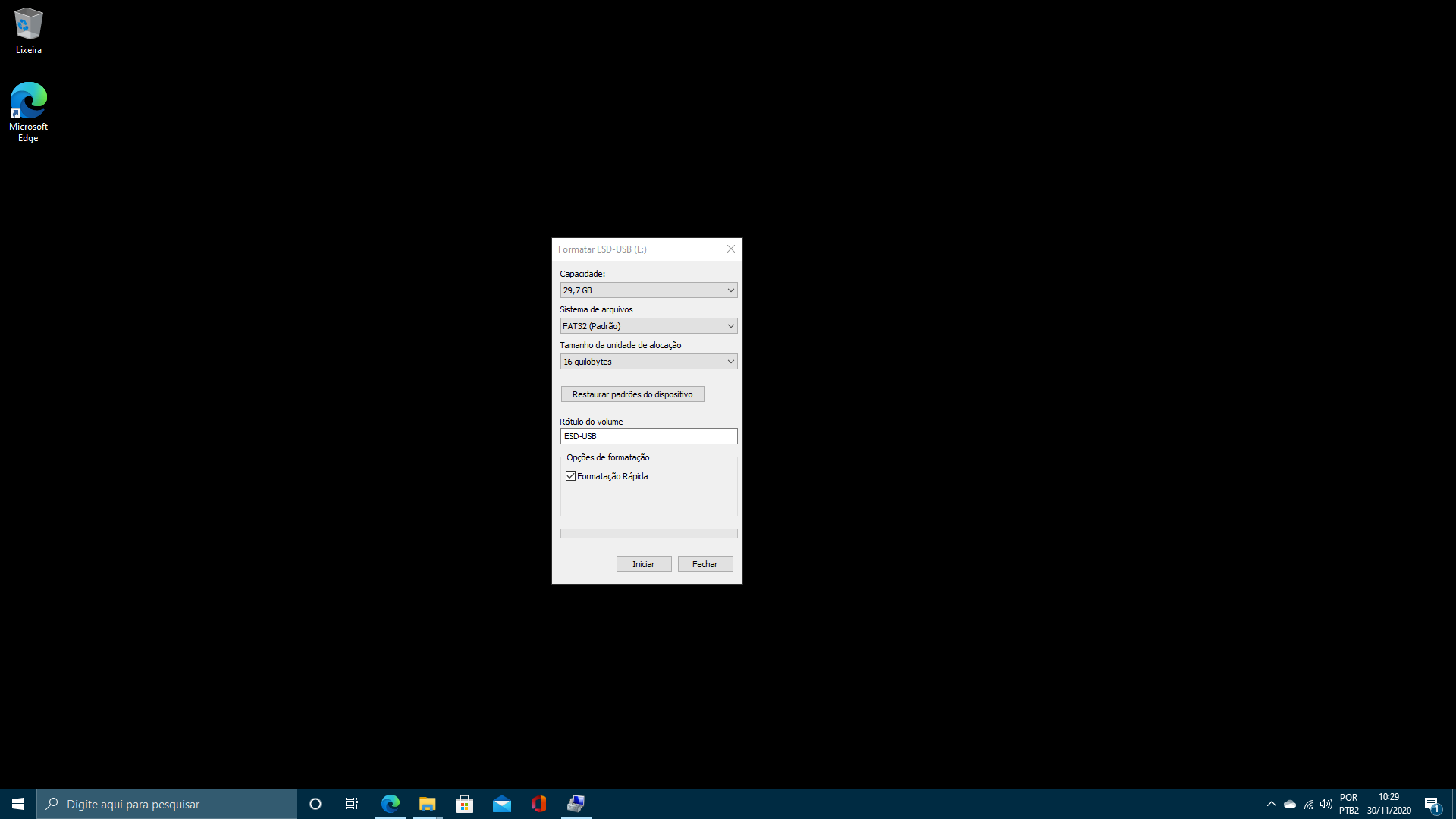
Task: Close the Formatar ESD-USB dialog
Action: pyautogui.click(x=731, y=249)
